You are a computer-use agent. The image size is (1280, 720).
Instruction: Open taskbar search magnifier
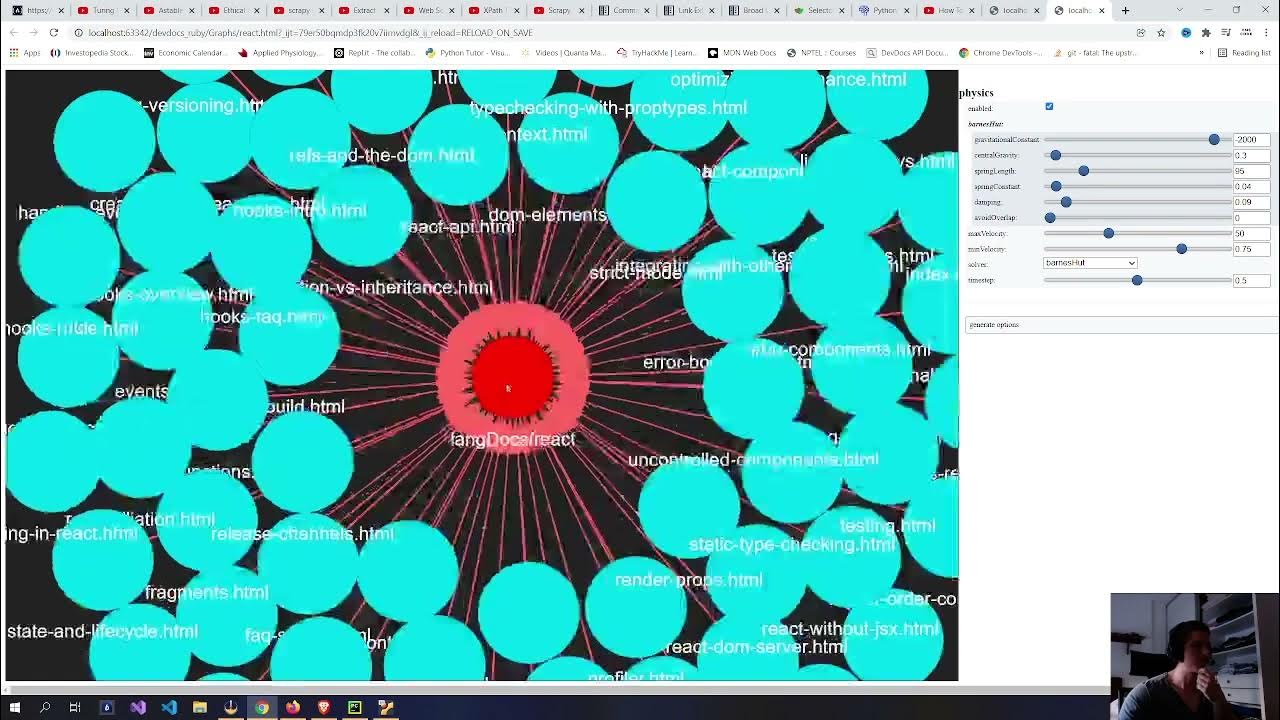click(45, 708)
